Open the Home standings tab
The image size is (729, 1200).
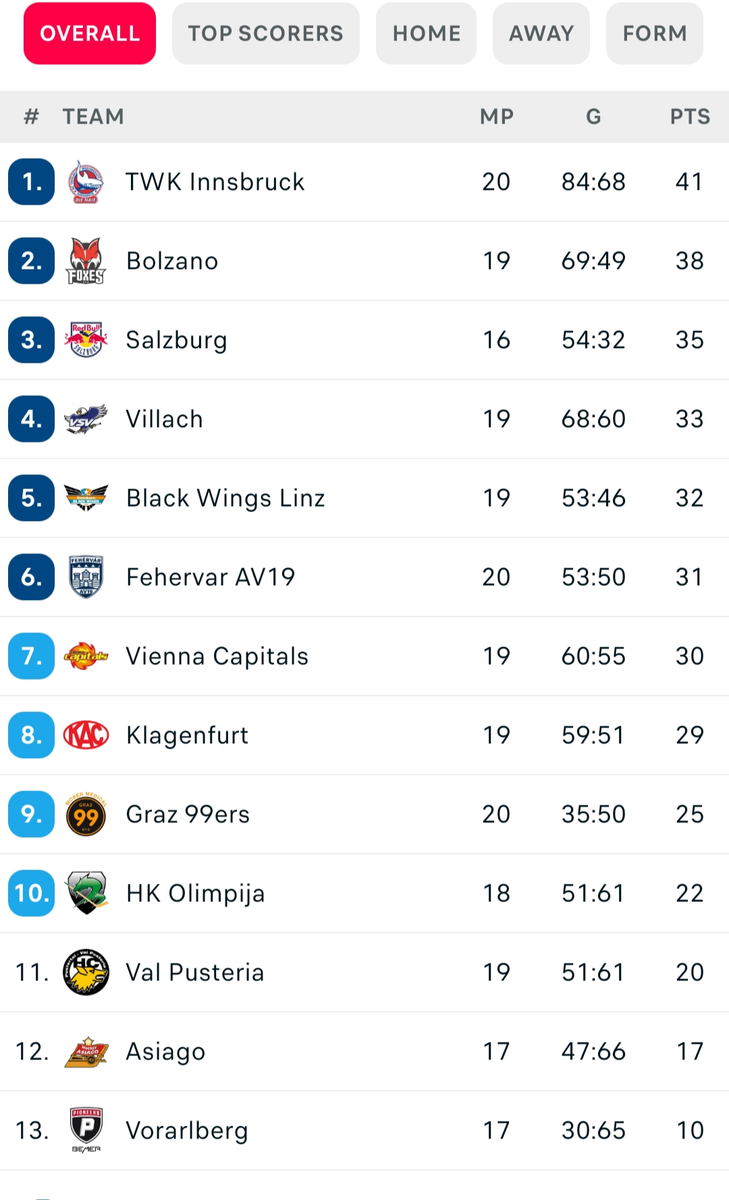[427, 33]
